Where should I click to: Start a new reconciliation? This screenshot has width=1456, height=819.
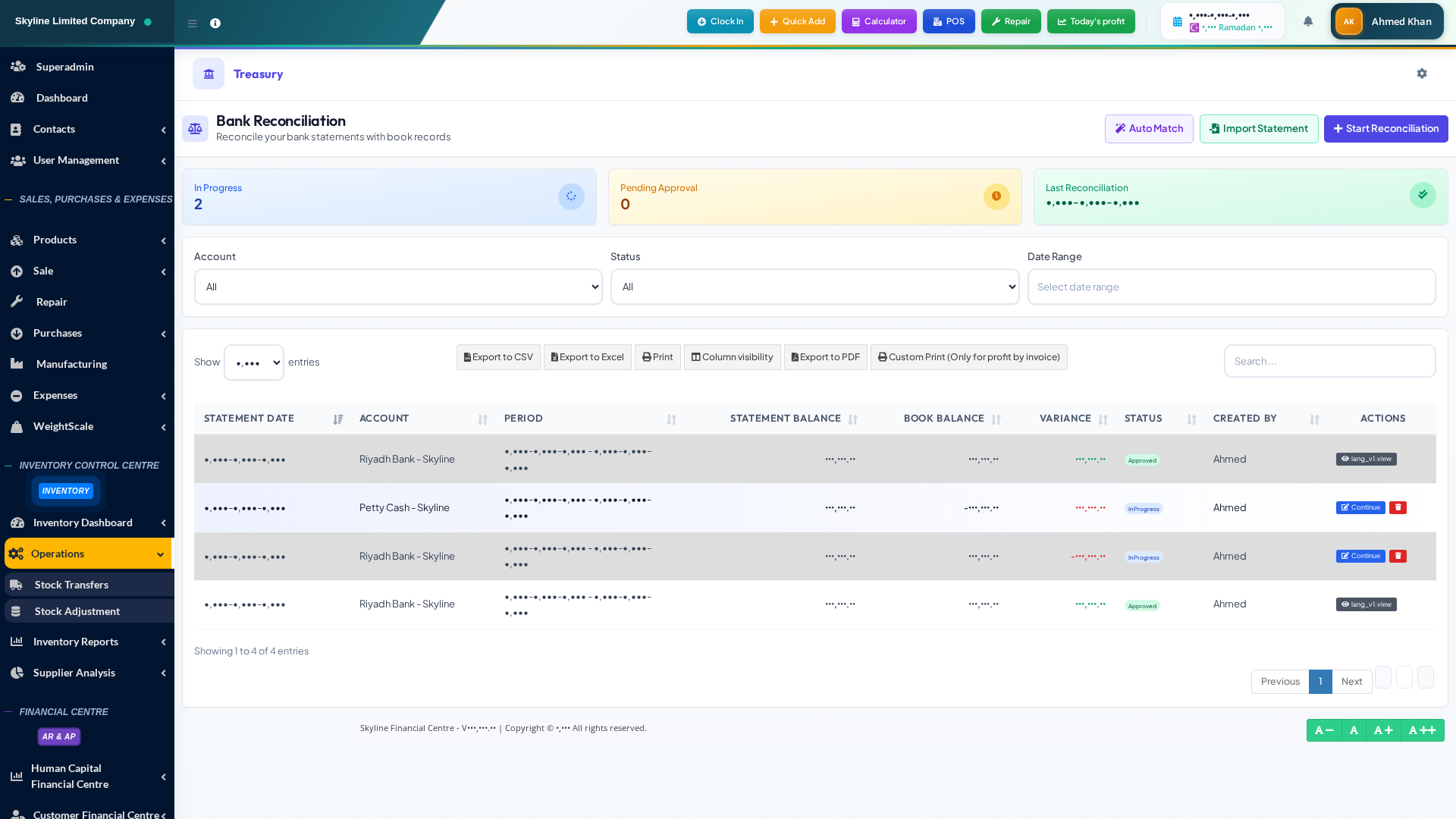(x=1385, y=128)
